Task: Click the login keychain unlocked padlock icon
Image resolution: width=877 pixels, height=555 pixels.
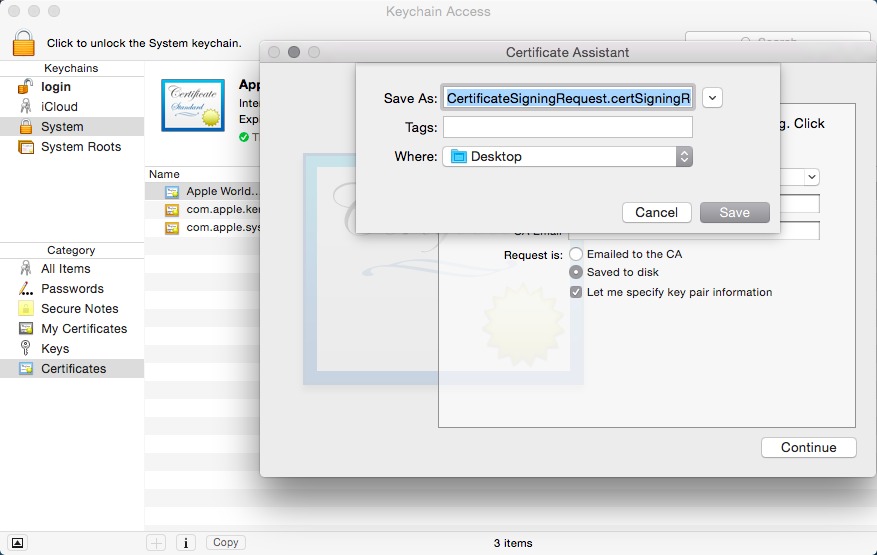Action: (25, 86)
